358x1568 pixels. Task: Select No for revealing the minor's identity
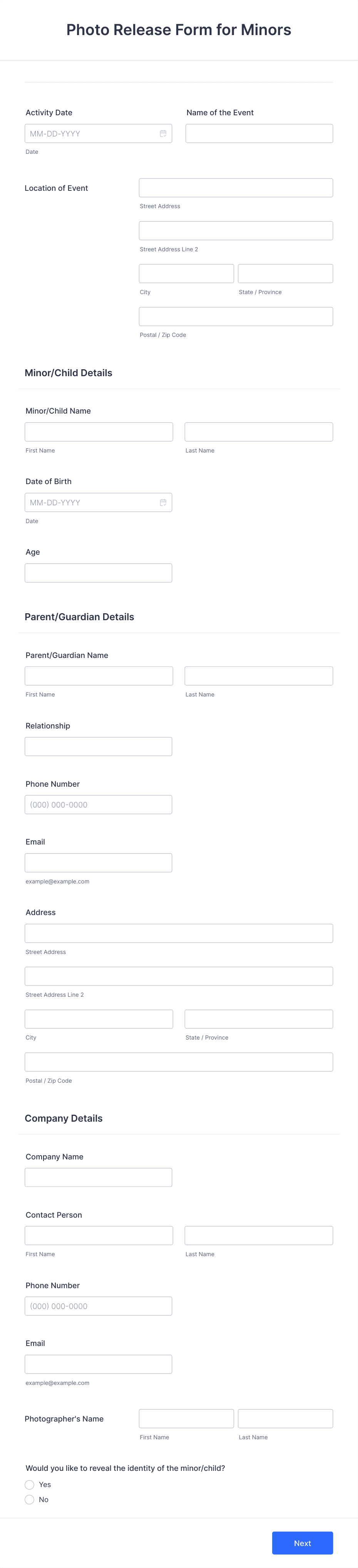(29, 1499)
